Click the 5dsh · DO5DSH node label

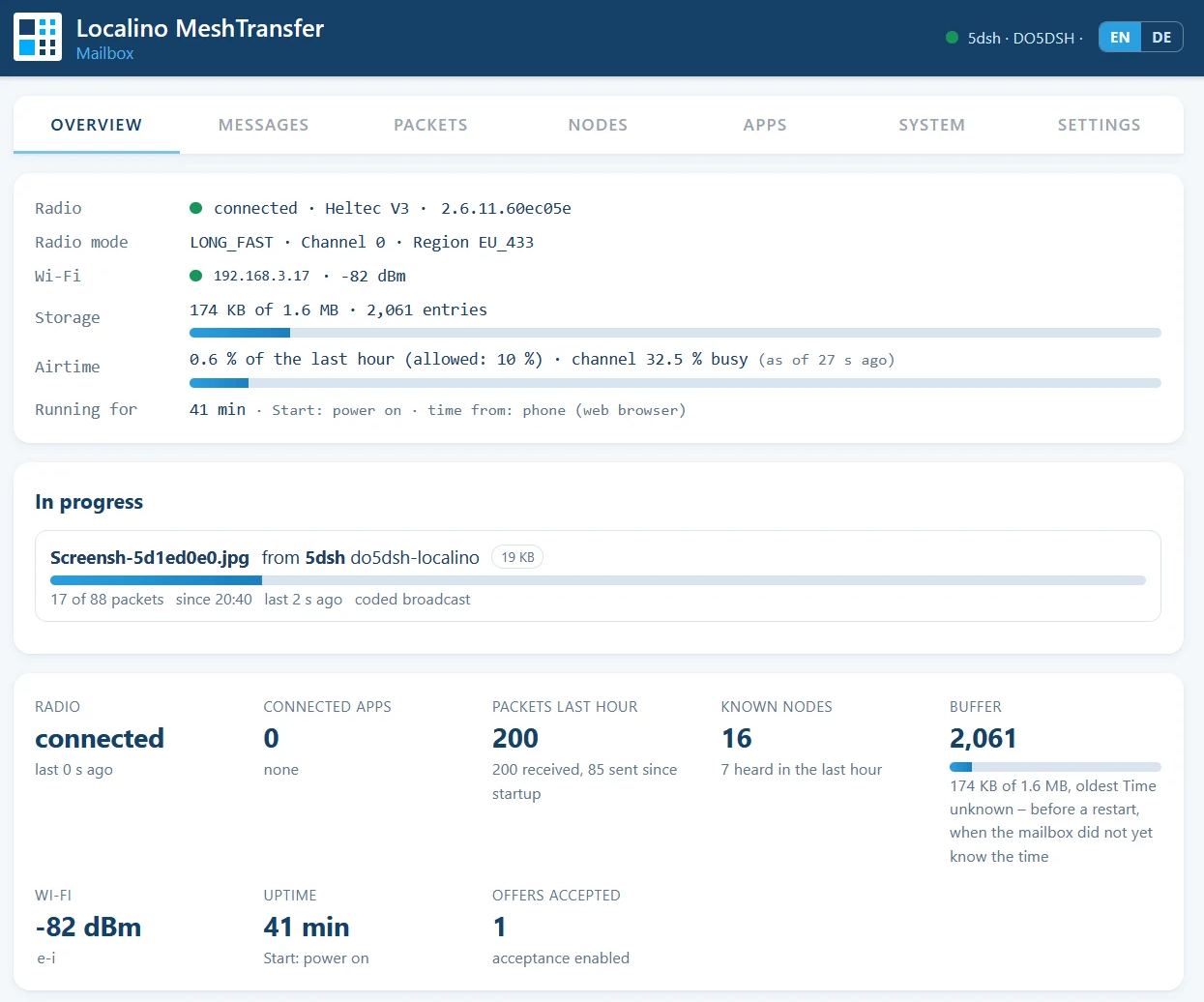(x=1021, y=38)
